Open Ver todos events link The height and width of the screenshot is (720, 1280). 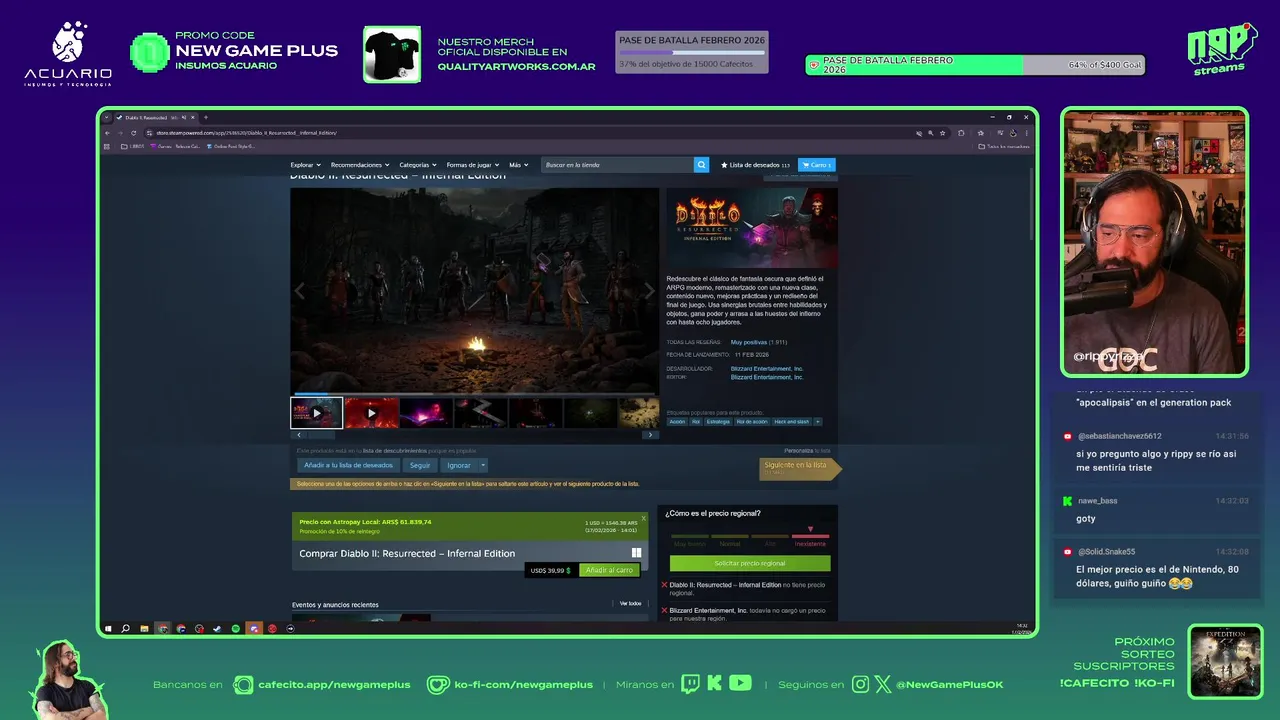tap(630, 604)
